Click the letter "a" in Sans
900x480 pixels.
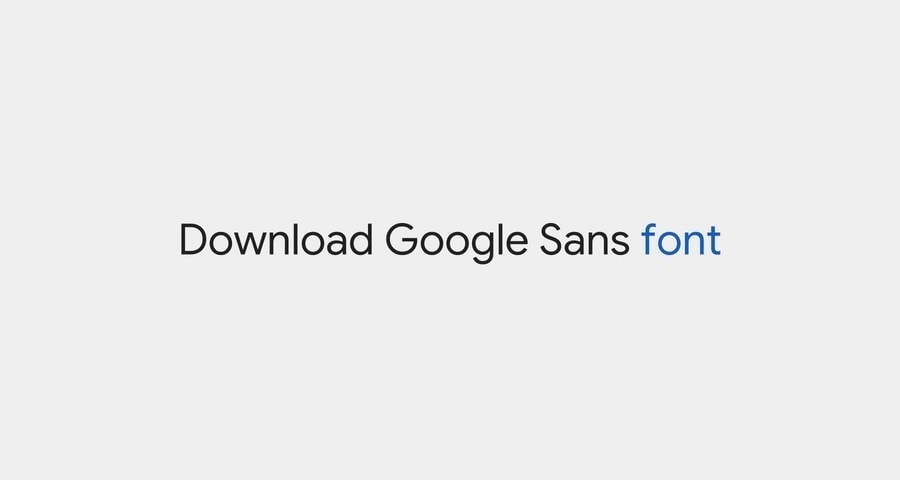(575, 243)
